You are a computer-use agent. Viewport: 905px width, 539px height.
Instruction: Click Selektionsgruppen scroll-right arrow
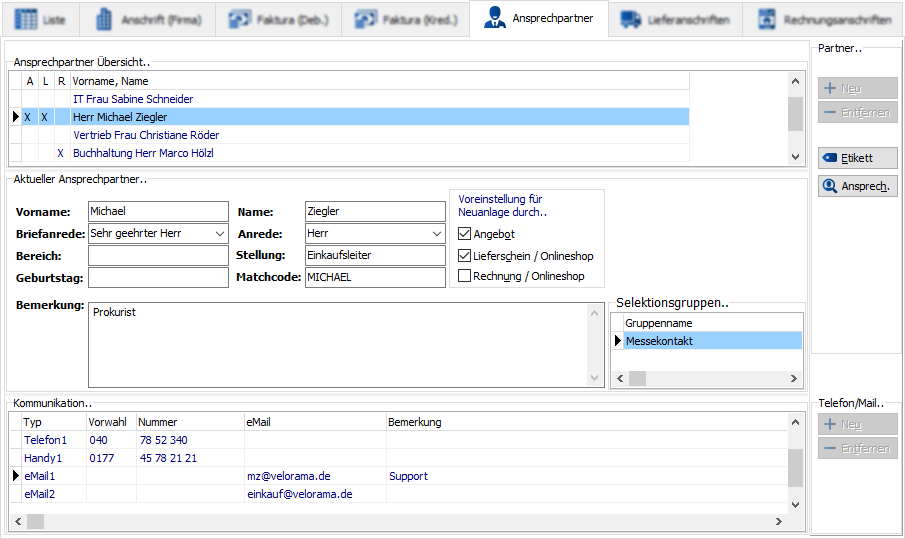click(x=794, y=379)
